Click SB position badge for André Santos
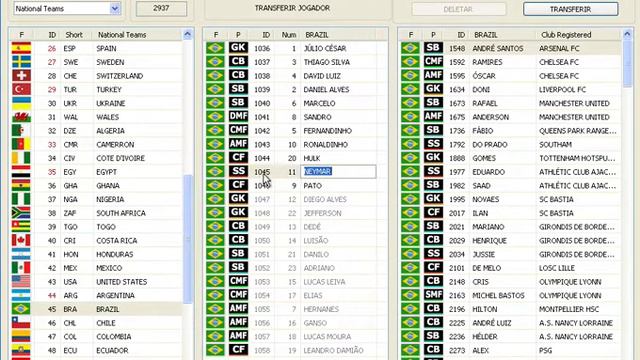640x360 pixels. pyautogui.click(x=433, y=48)
